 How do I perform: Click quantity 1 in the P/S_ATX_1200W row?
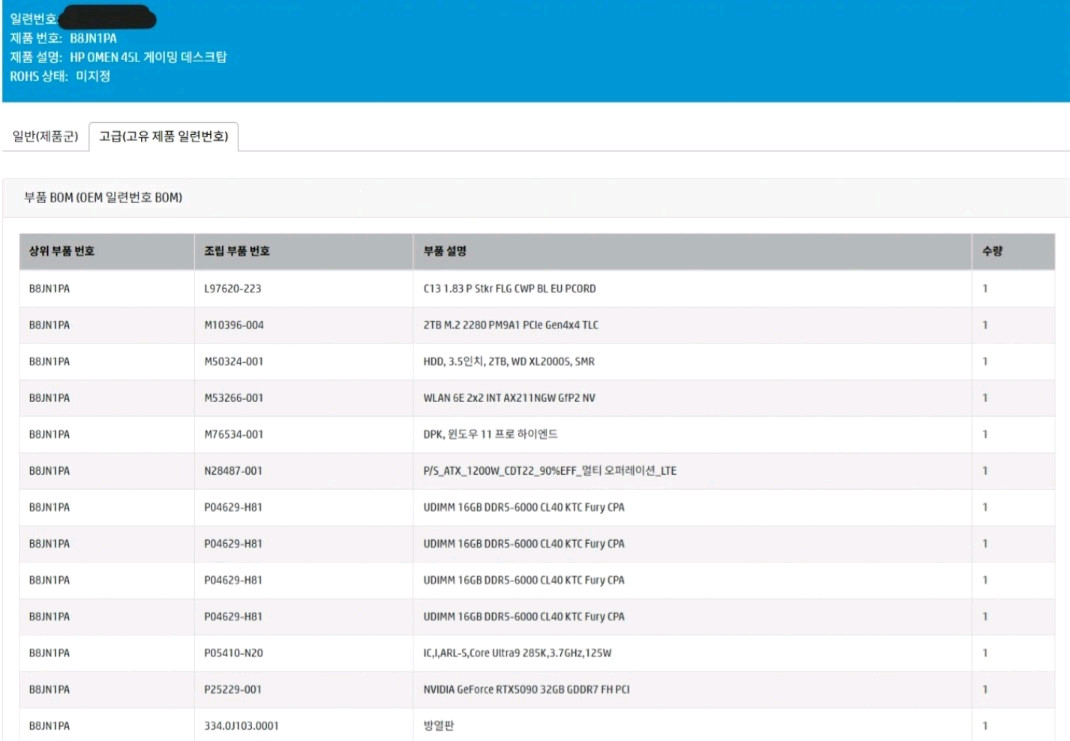(985, 471)
